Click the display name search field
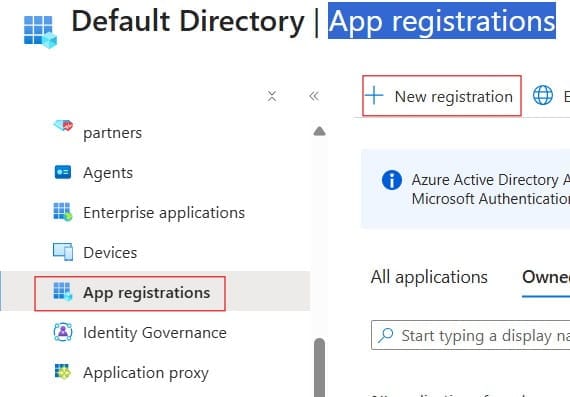This screenshot has width=570, height=397. click(470, 335)
